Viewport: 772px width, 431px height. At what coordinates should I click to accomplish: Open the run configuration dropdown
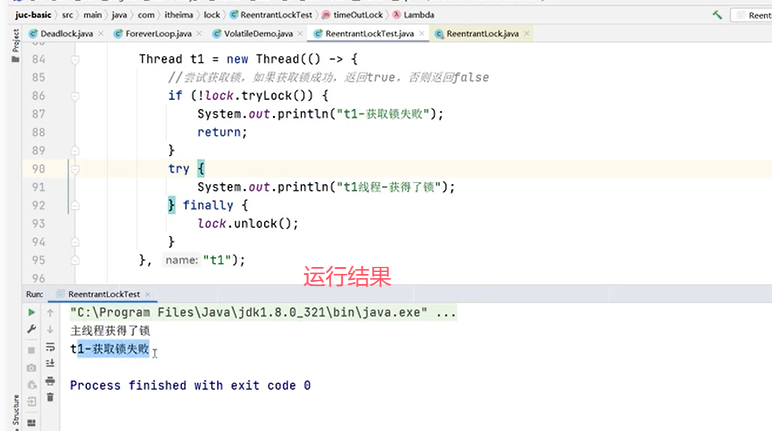click(752, 15)
